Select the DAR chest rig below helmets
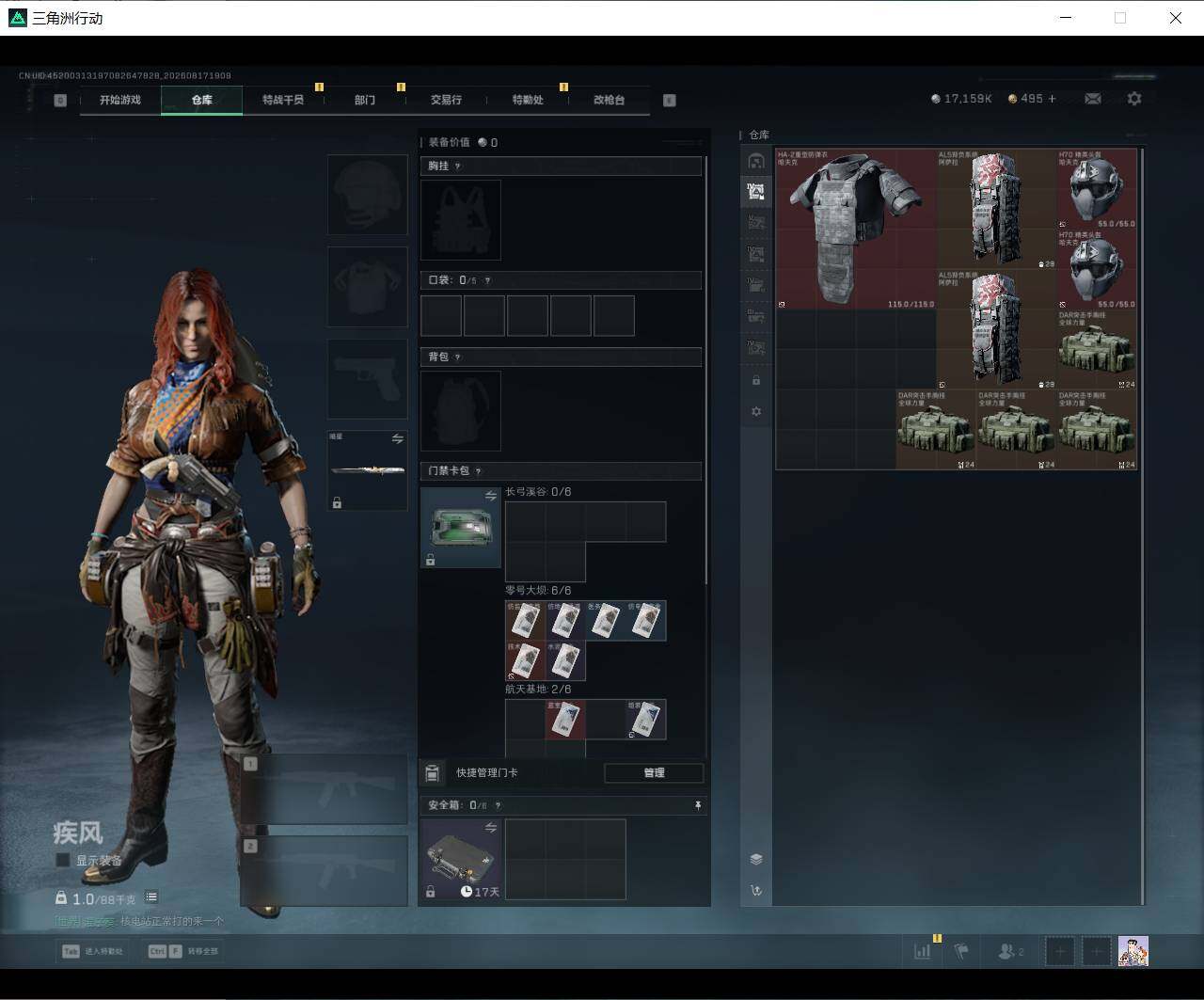This screenshot has width=1204, height=1000. coord(1098,350)
